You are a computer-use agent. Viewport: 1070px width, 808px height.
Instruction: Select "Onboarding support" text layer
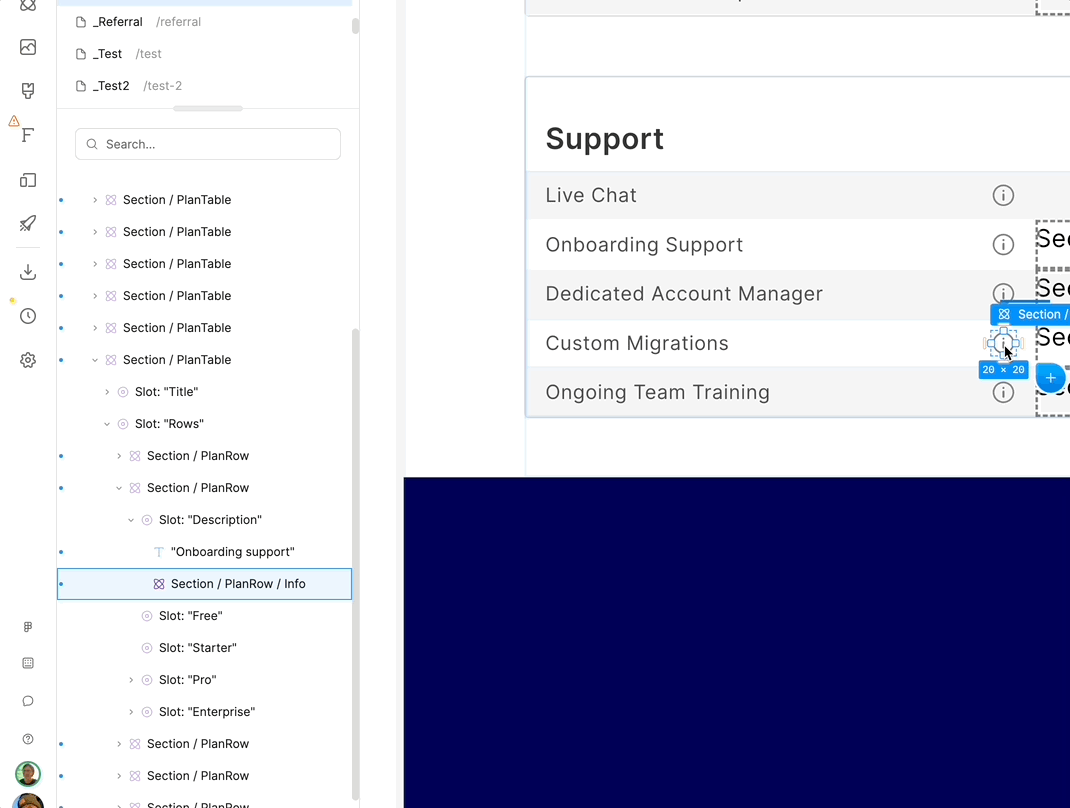[x=232, y=552]
